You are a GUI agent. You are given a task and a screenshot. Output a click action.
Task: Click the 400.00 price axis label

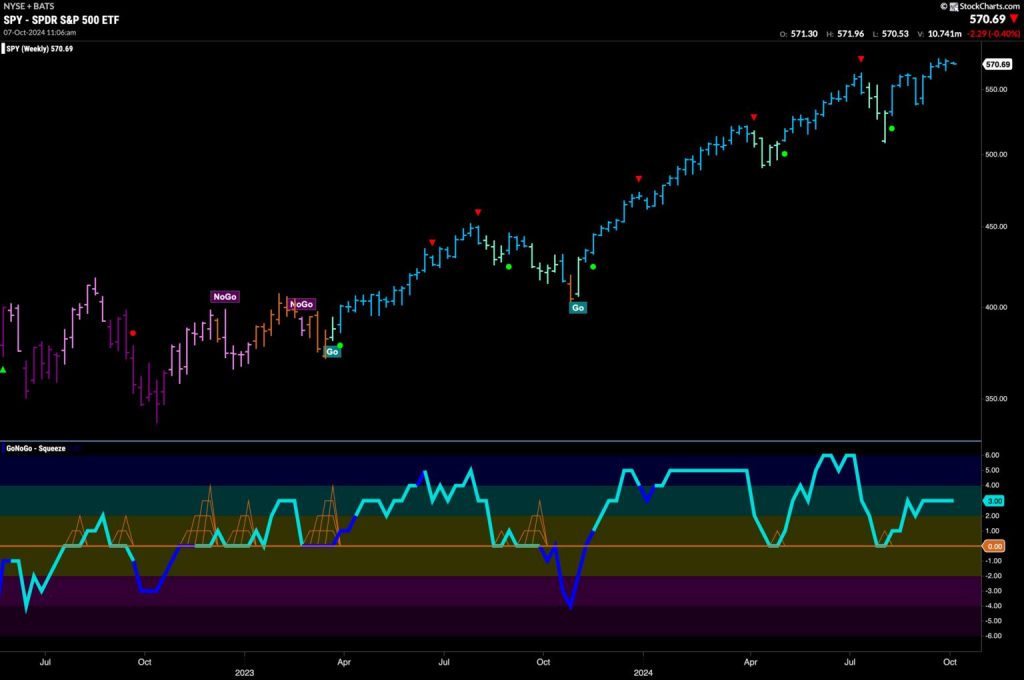coord(997,307)
